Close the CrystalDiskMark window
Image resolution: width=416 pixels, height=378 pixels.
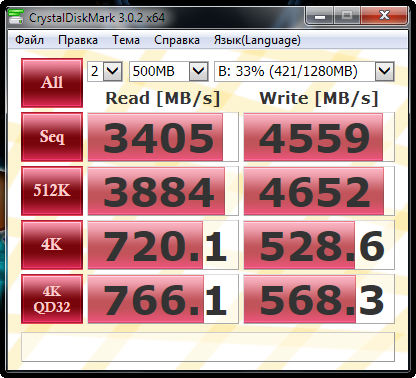coord(384,16)
